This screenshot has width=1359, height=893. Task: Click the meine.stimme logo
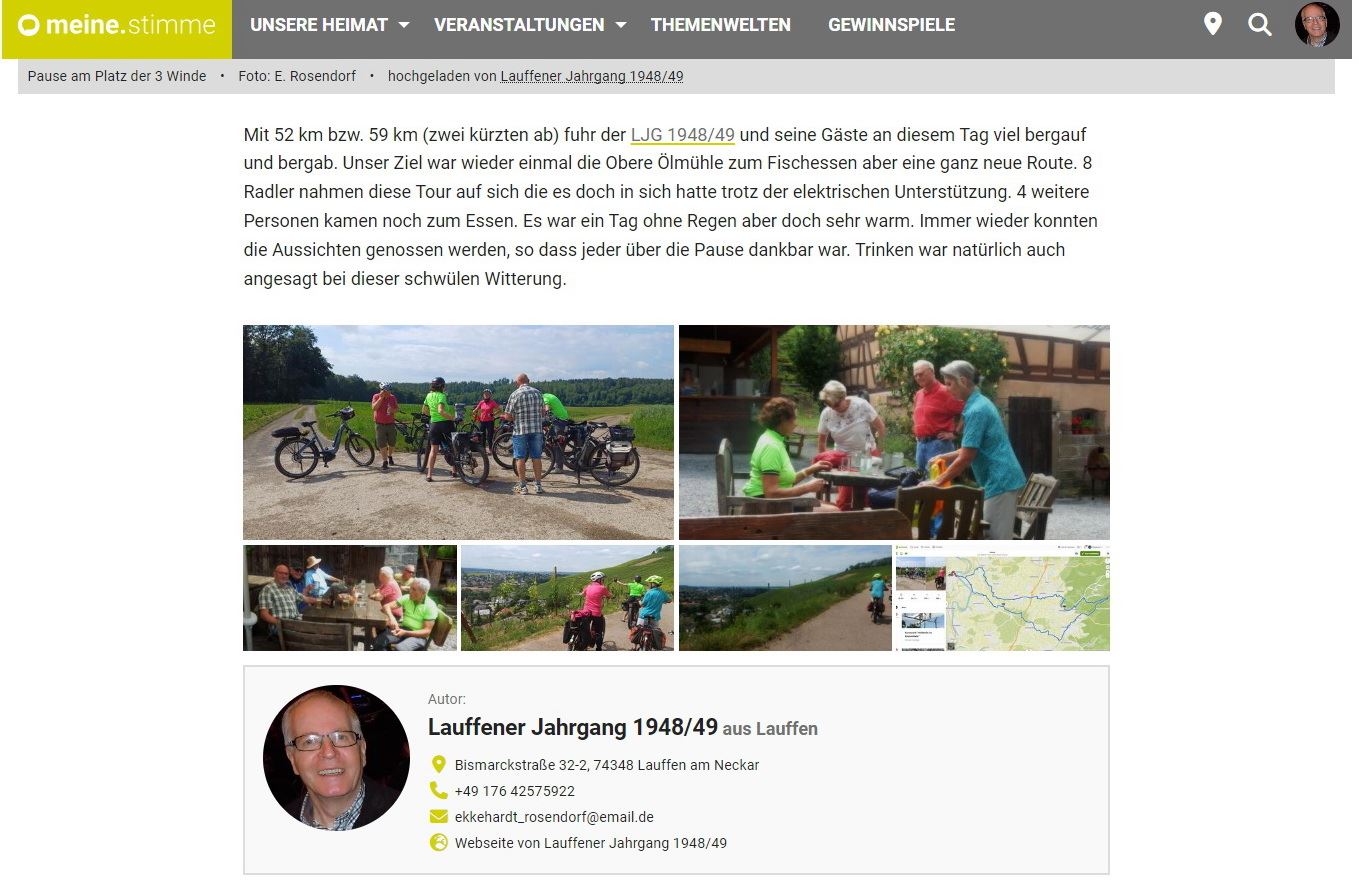point(117,26)
